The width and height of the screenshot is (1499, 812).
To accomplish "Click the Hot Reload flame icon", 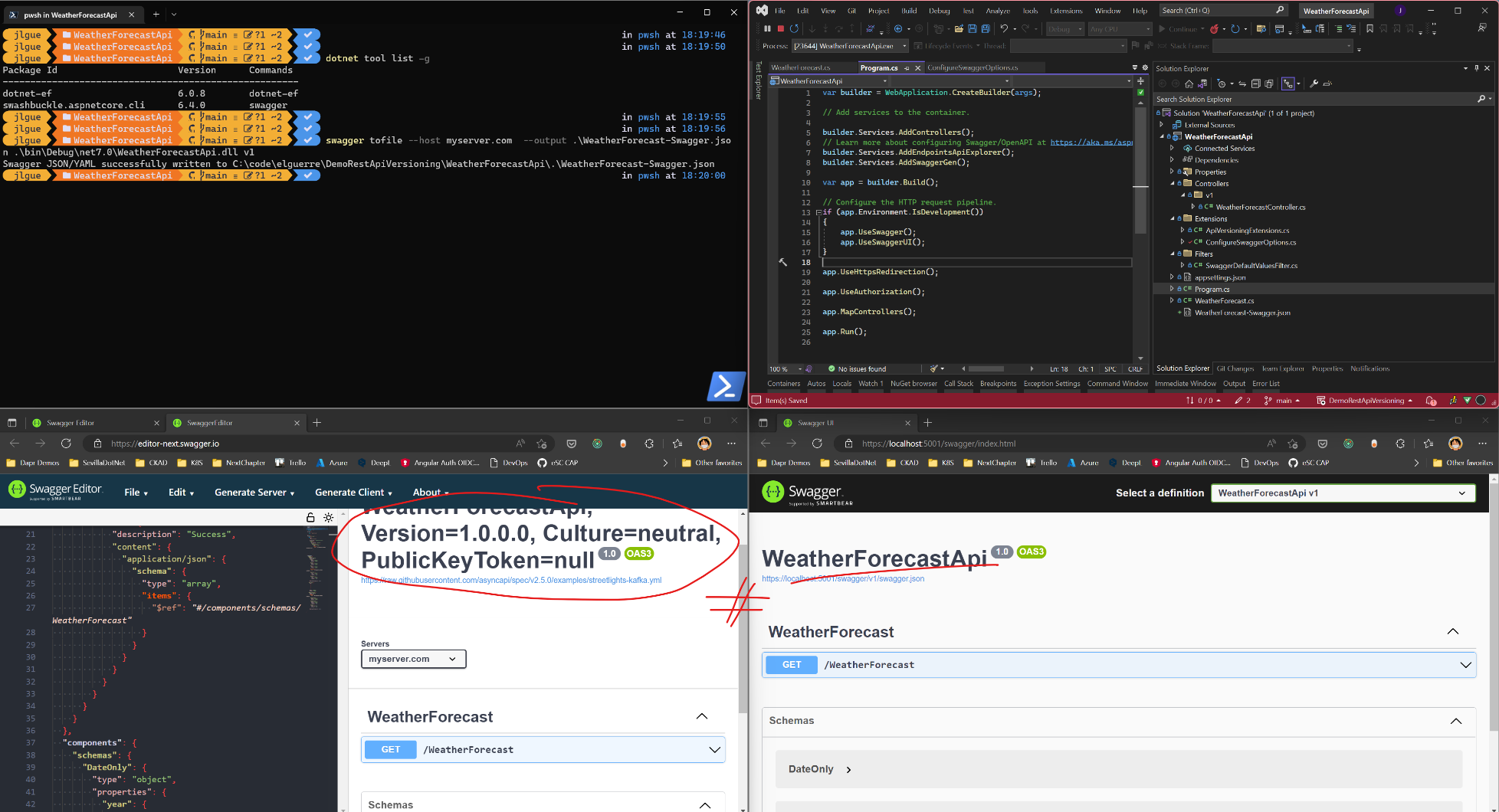I will click(x=1215, y=29).
